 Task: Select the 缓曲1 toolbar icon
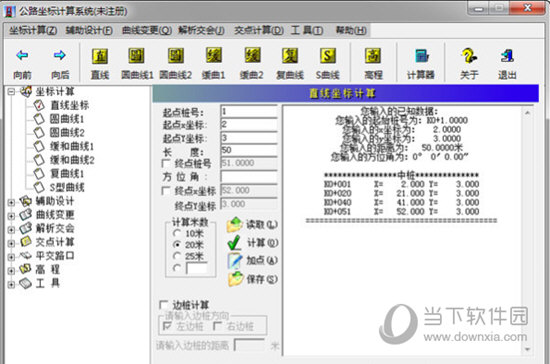click(214, 55)
